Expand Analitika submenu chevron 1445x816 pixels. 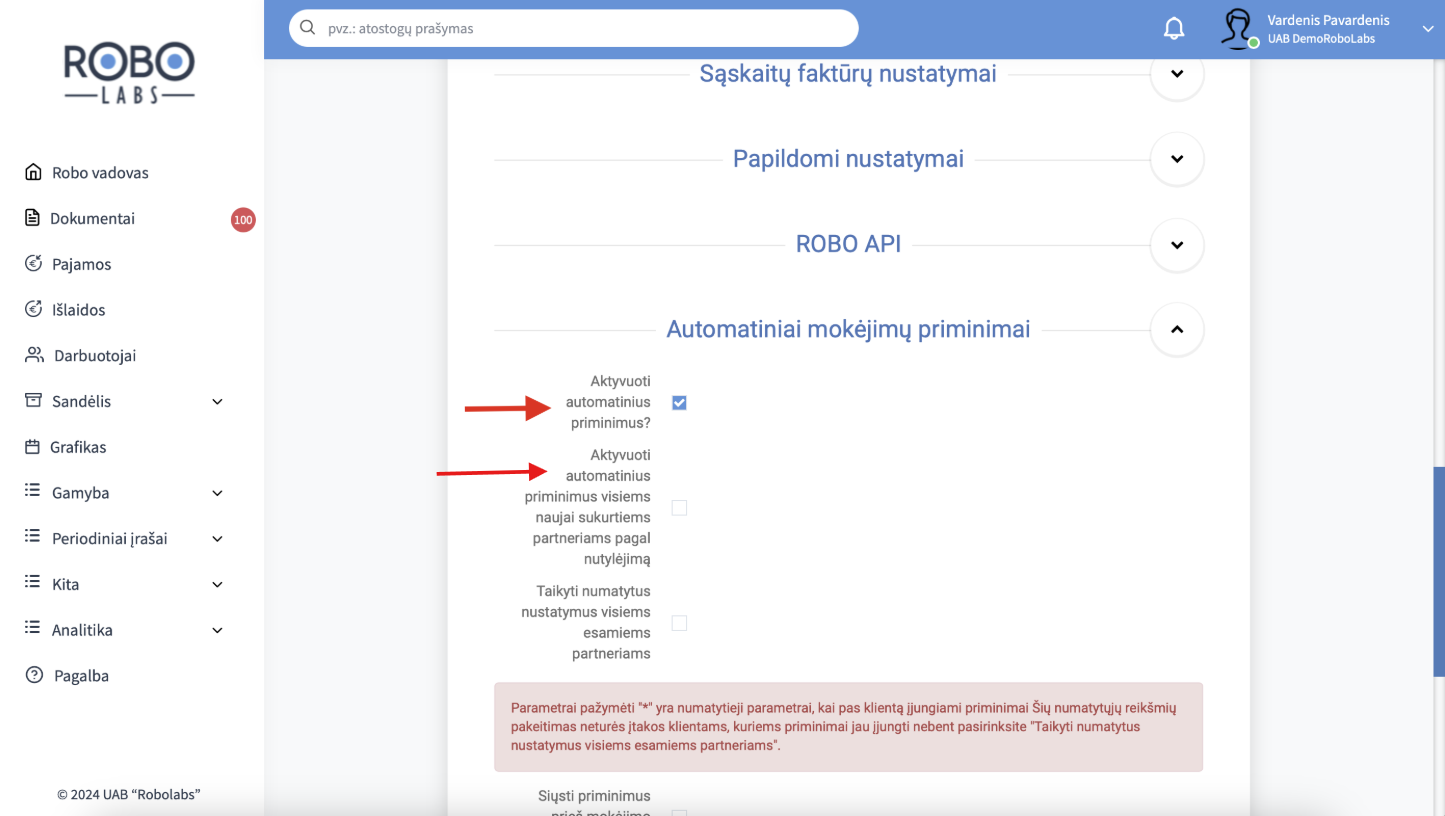tap(218, 631)
